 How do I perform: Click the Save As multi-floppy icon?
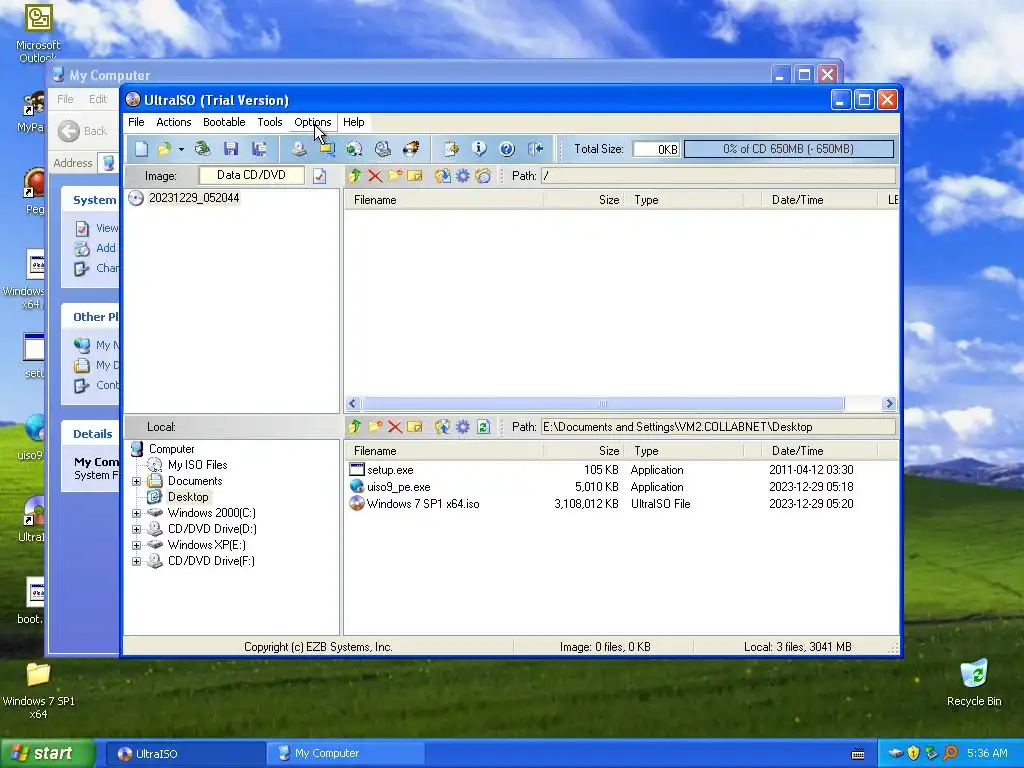259,149
